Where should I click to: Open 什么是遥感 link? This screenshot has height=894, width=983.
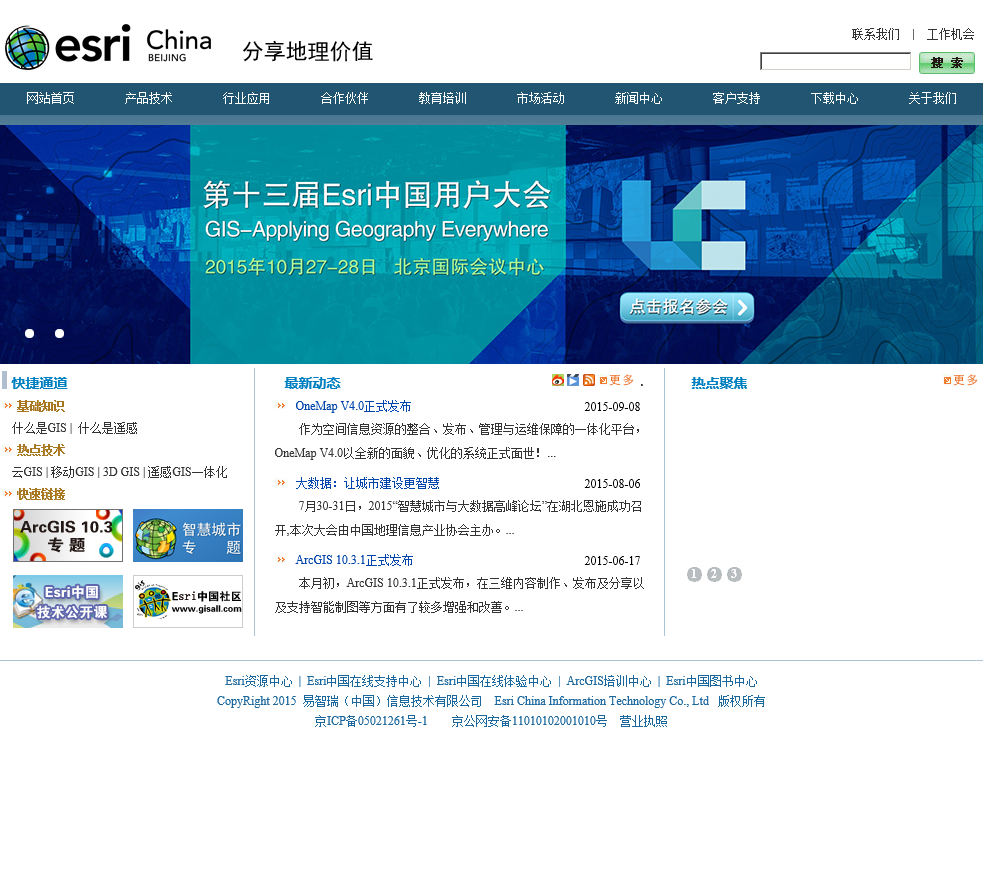(107, 428)
